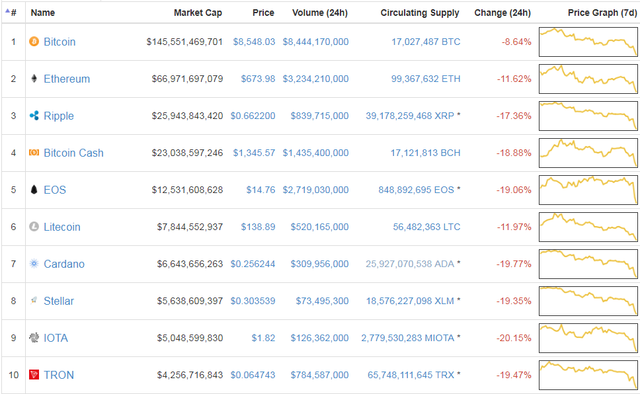Image resolution: width=640 pixels, height=394 pixels.
Task: Open the Ethereum coin page link
Action: tap(67, 79)
